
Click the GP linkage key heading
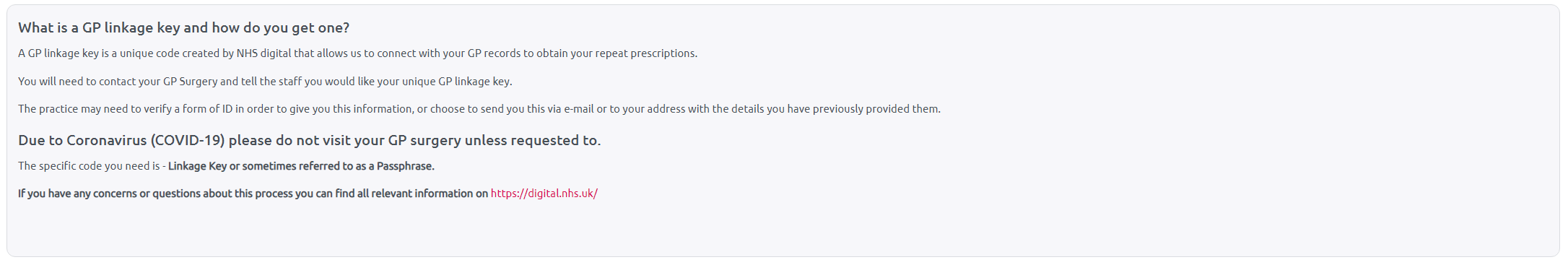pos(183,27)
